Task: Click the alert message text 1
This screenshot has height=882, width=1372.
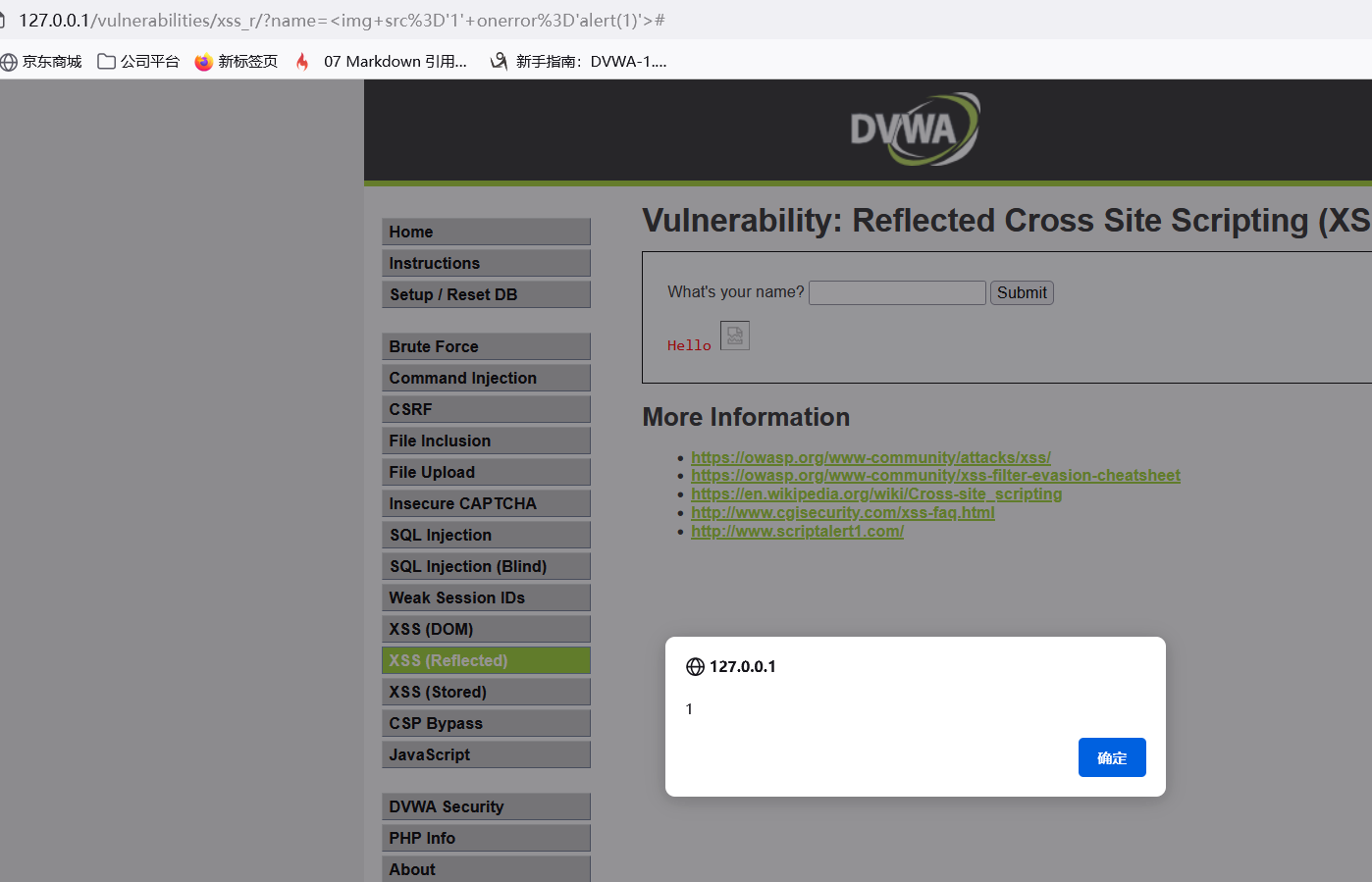Action: click(689, 709)
